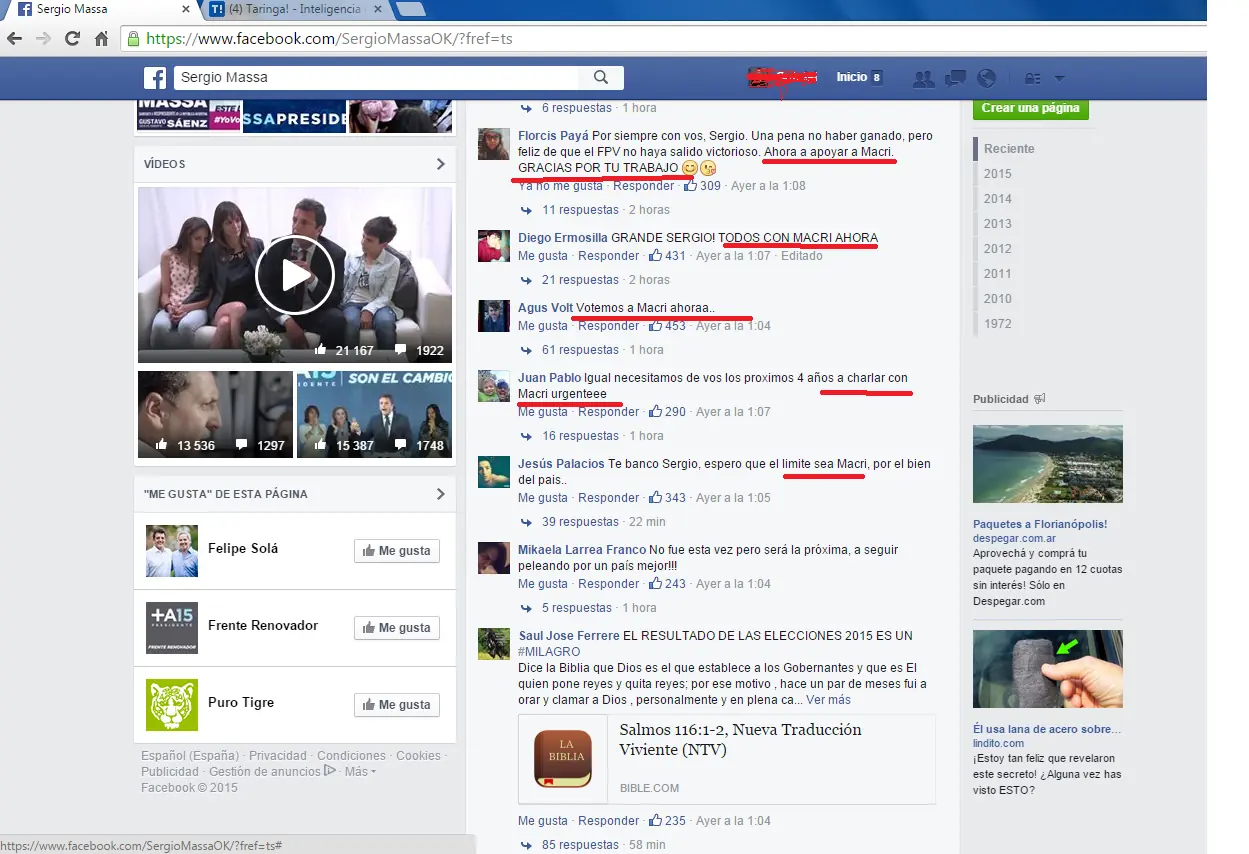Like Agus Volt's comment
The width and height of the screenshot is (1249, 854).
543,326
